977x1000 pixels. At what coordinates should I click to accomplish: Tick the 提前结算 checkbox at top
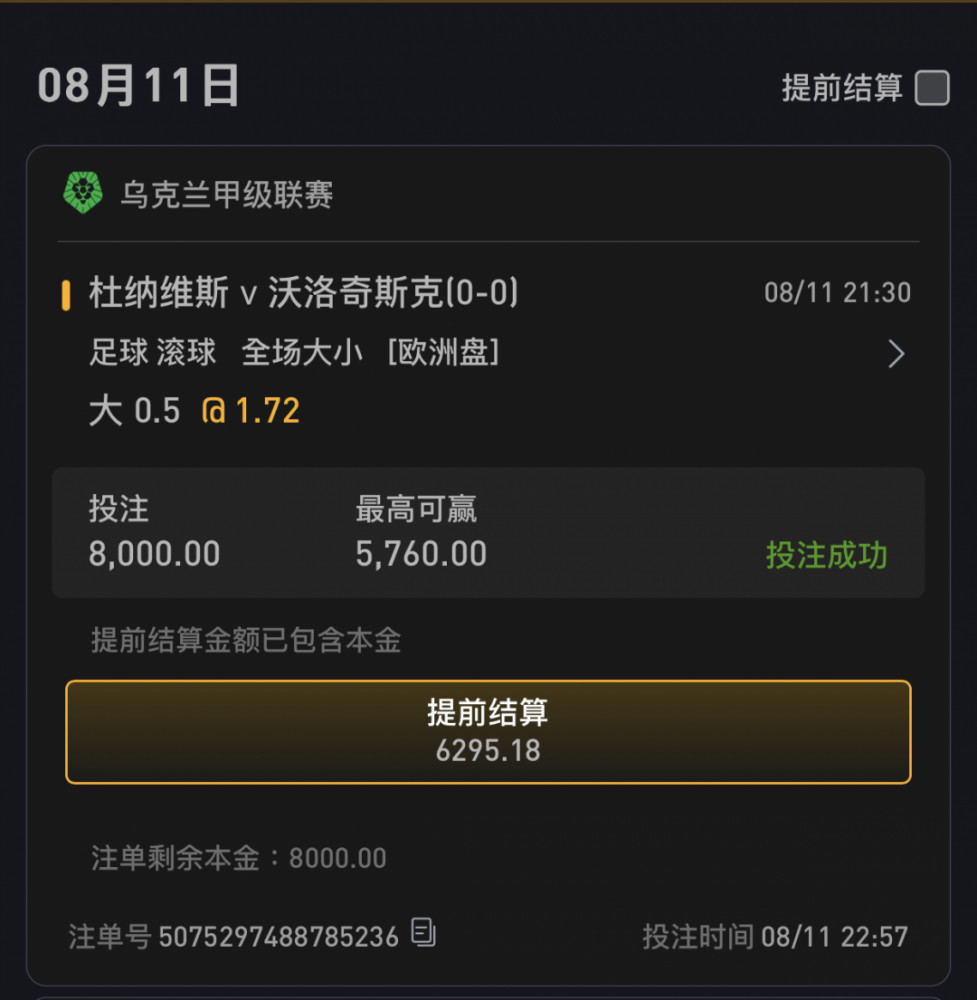click(932, 87)
